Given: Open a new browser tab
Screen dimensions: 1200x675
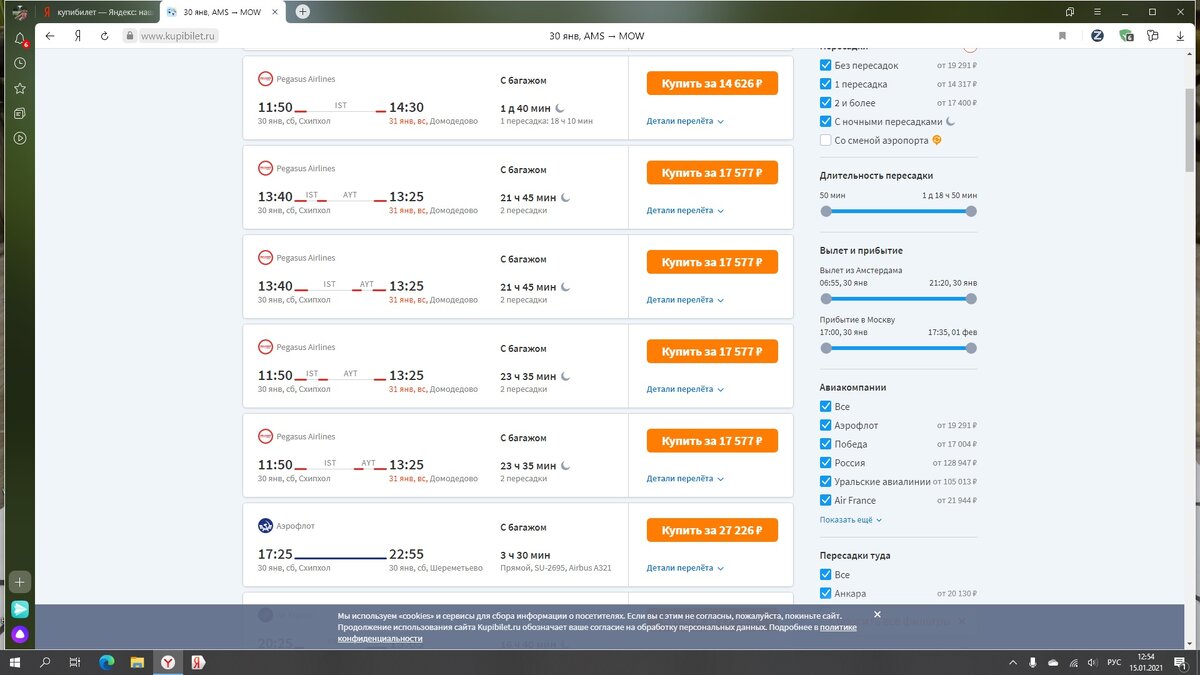Looking at the screenshot, I should pos(303,12).
